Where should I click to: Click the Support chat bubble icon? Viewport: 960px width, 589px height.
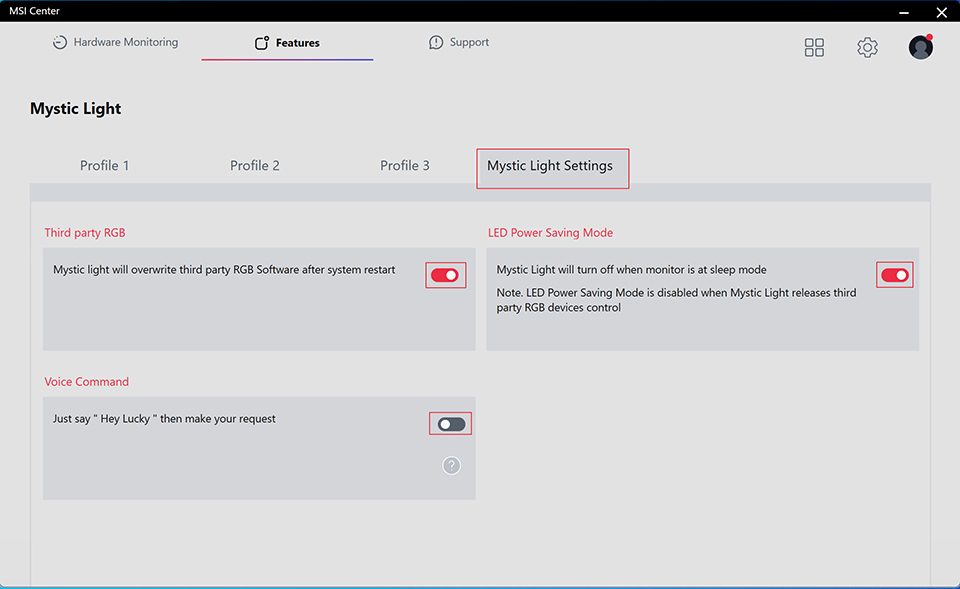click(436, 42)
